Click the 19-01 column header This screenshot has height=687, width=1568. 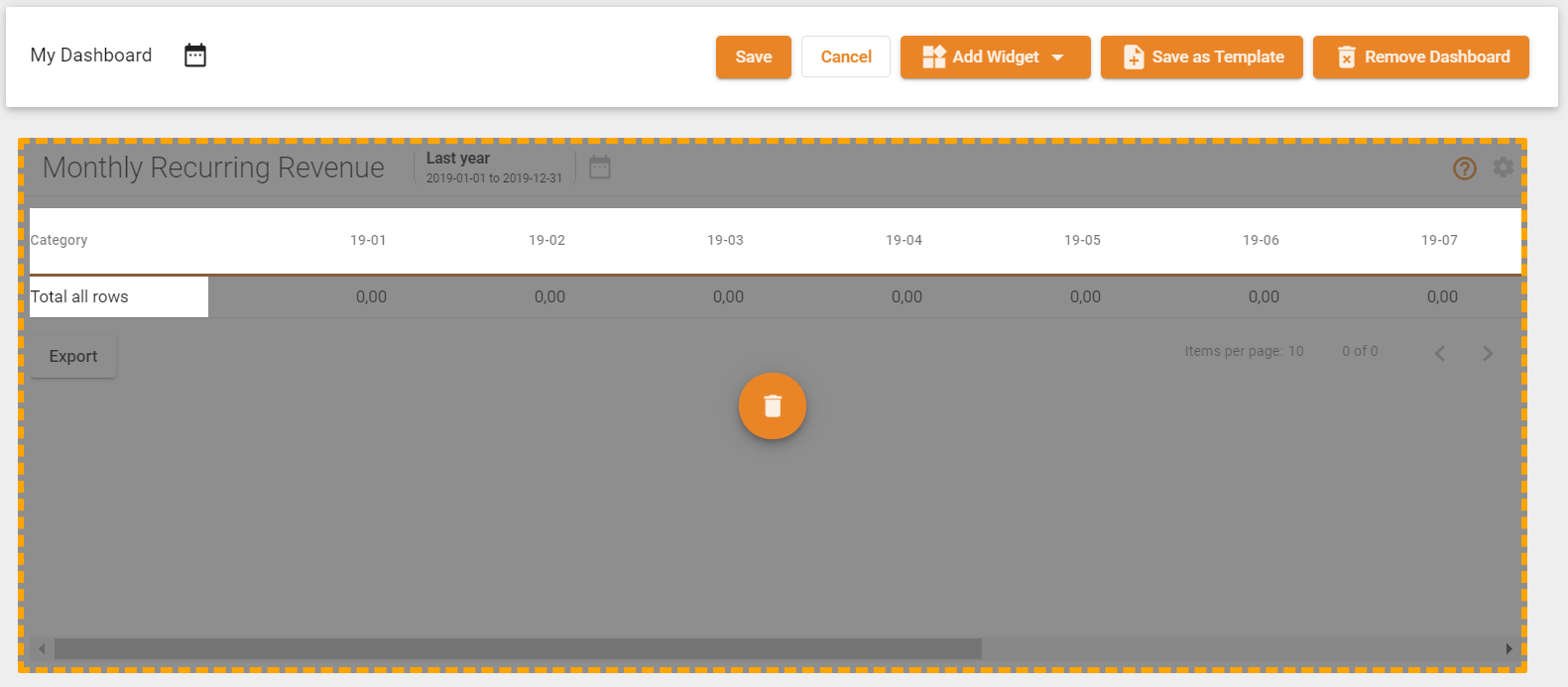point(368,240)
